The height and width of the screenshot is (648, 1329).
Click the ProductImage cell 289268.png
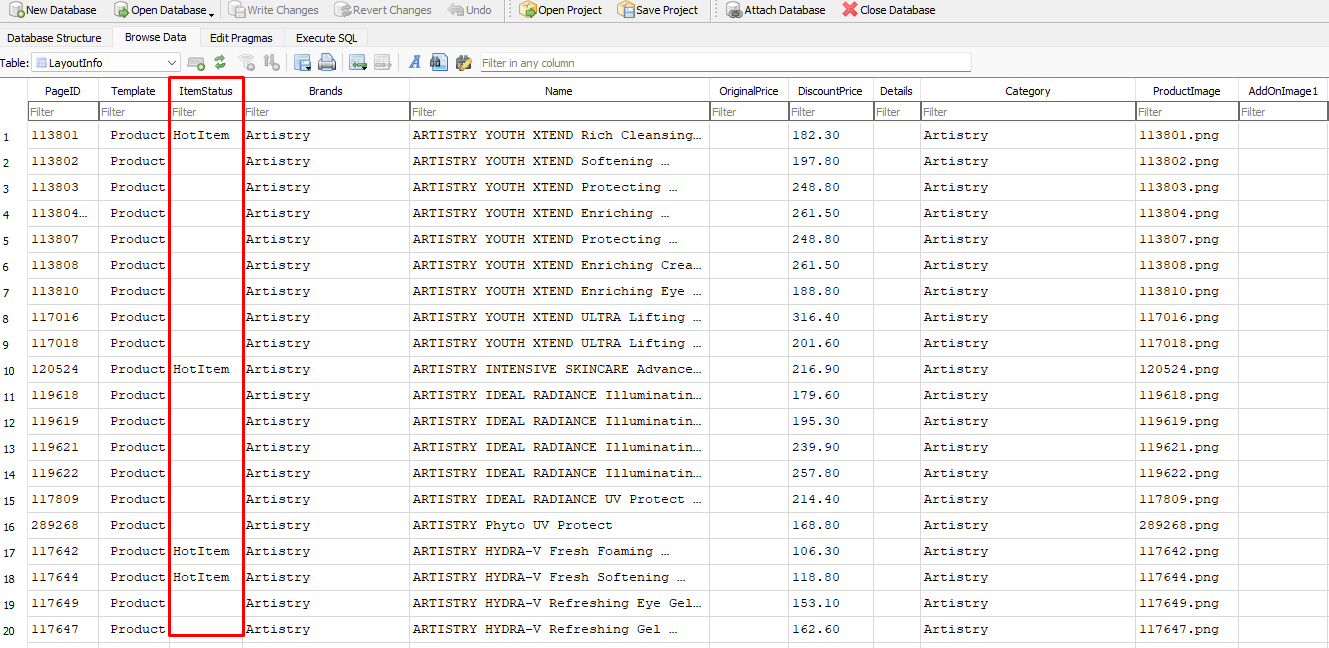pos(1187,525)
